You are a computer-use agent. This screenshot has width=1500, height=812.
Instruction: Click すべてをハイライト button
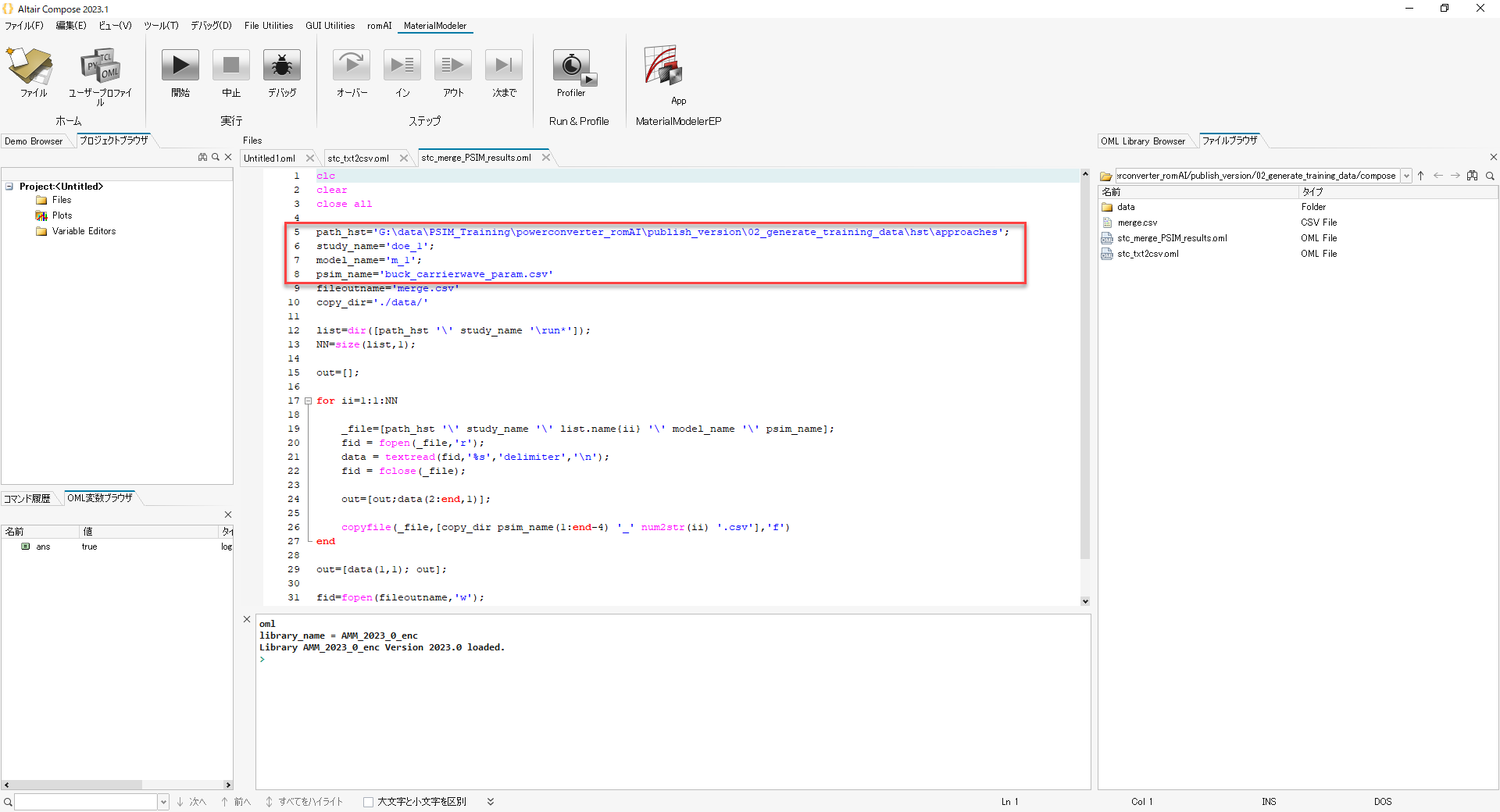[304, 802]
